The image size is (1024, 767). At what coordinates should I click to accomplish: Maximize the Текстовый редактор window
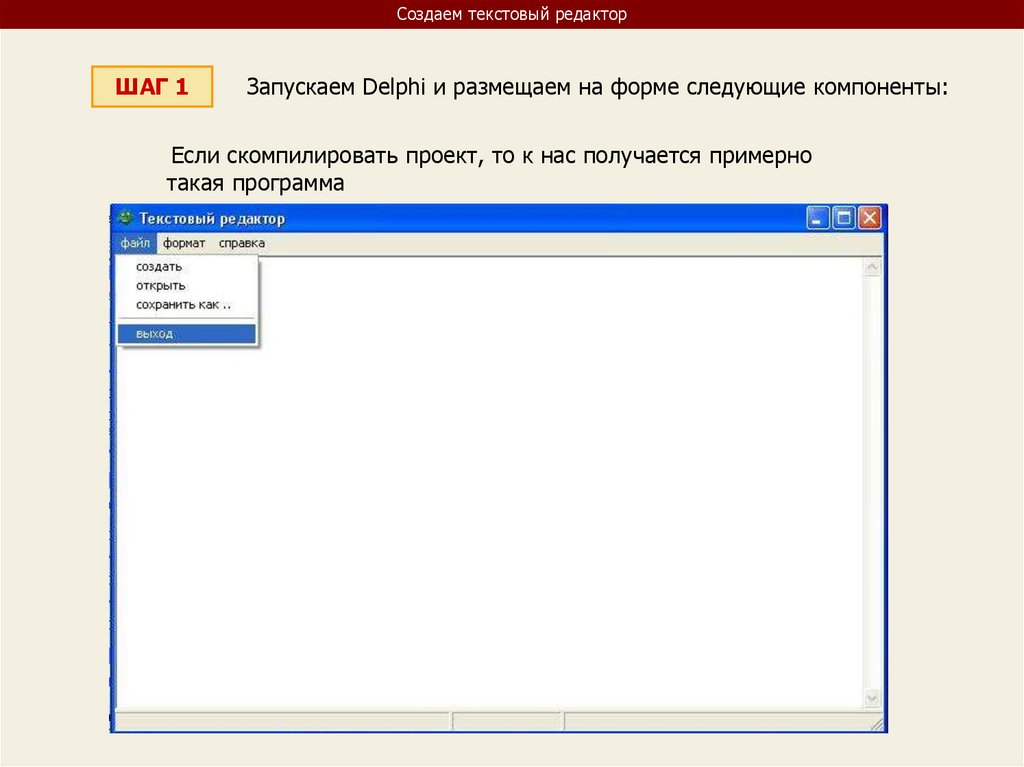pyautogui.click(x=844, y=218)
